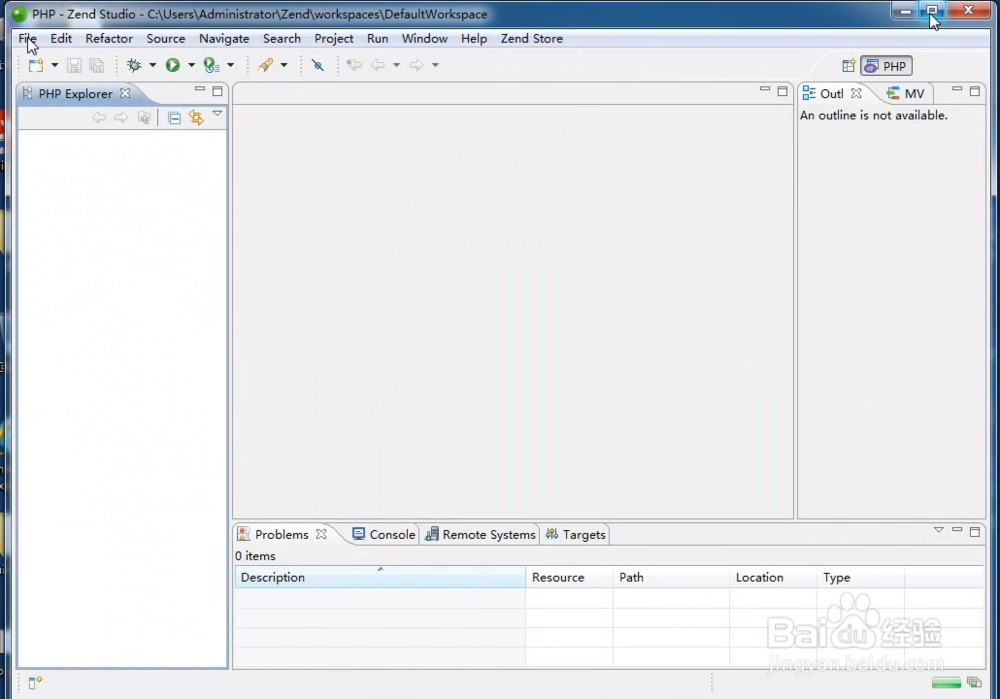Image resolution: width=1000 pixels, height=699 pixels.
Task: Switch to the Targets tab
Action: click(575, 534)
